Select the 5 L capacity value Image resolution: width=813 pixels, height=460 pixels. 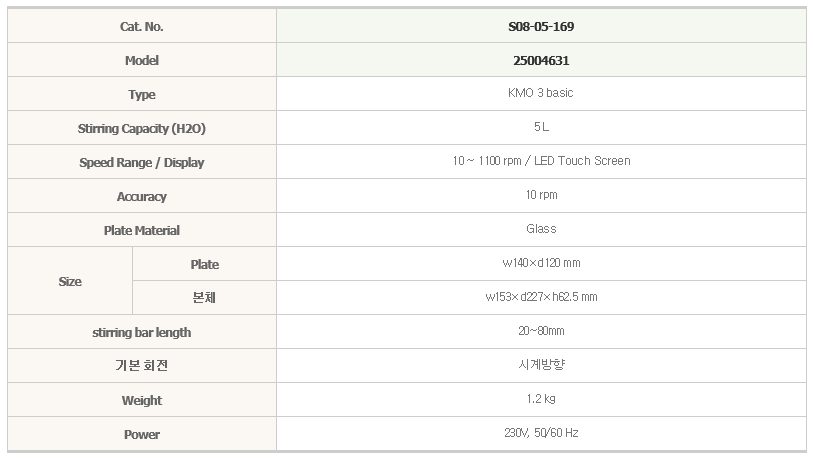click(541, 127)
